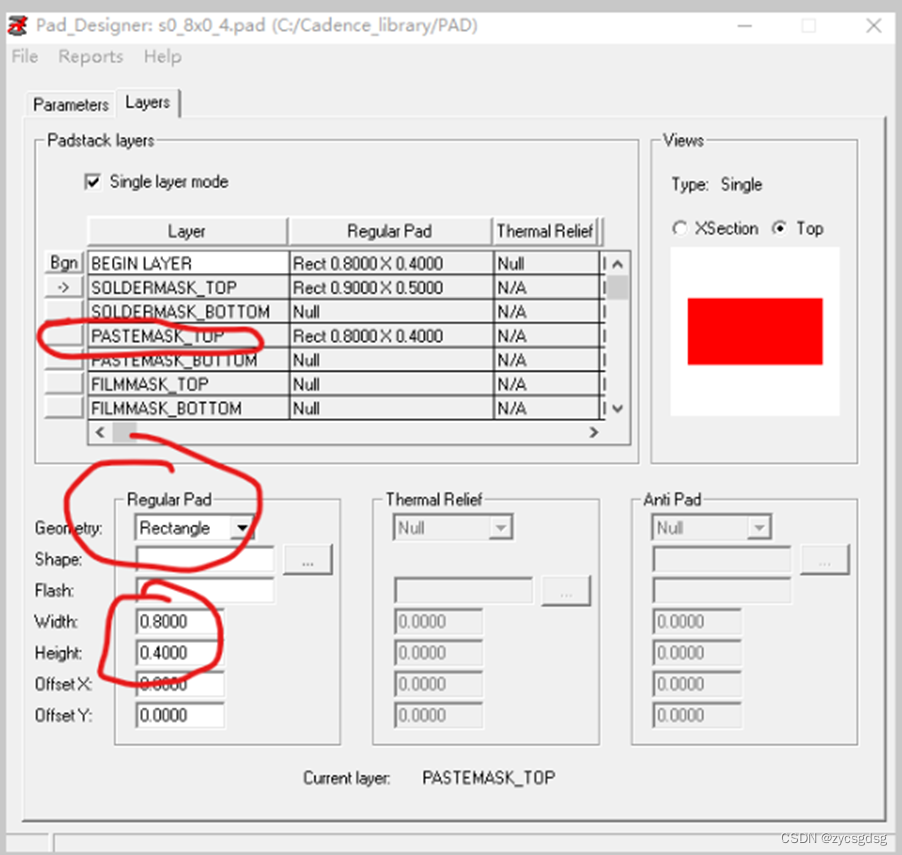Select the XSection view radio button
This screenshot has width=902, height=855.
(681, 228)
